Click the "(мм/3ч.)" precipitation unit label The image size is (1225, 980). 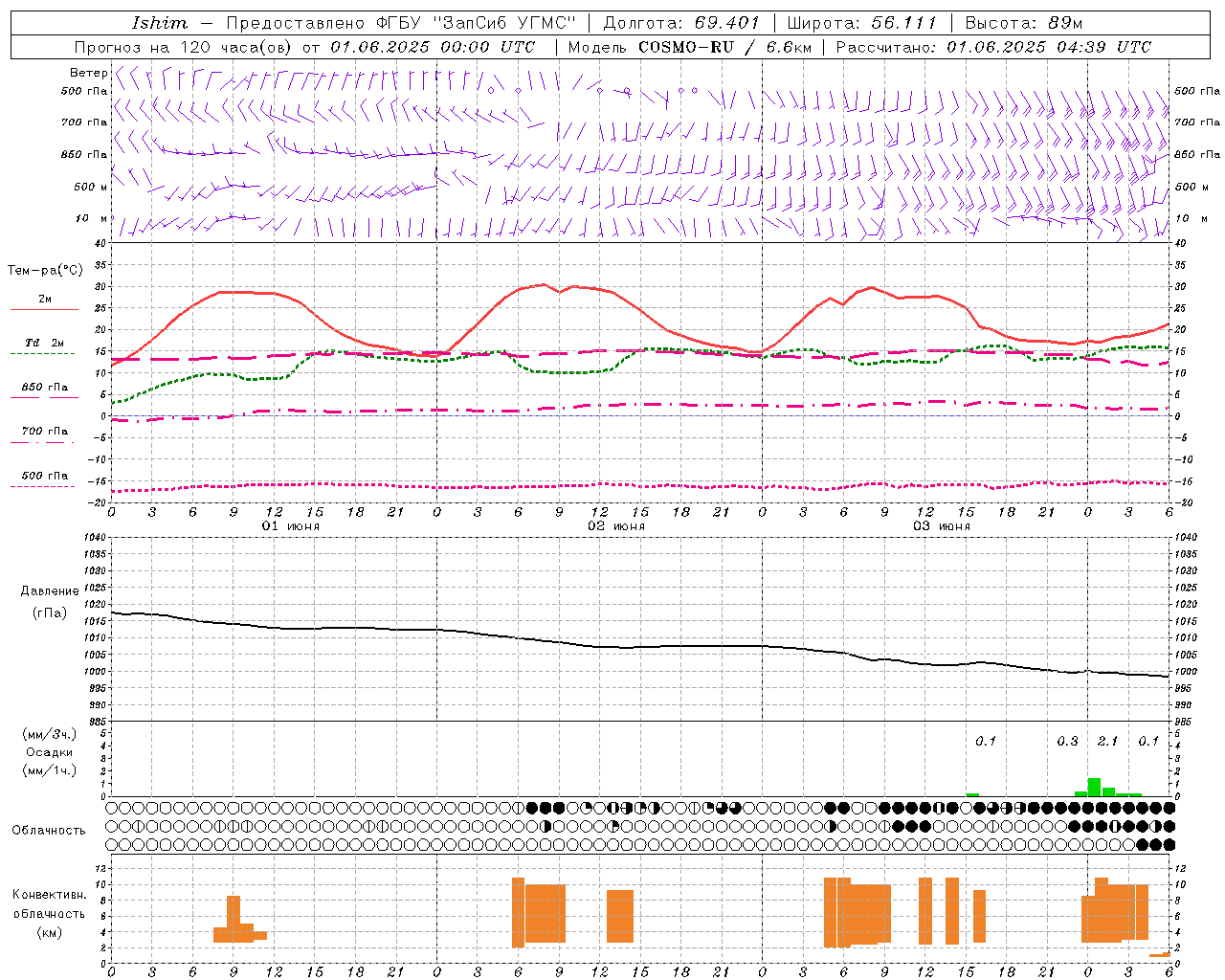(x=50, y=734)
